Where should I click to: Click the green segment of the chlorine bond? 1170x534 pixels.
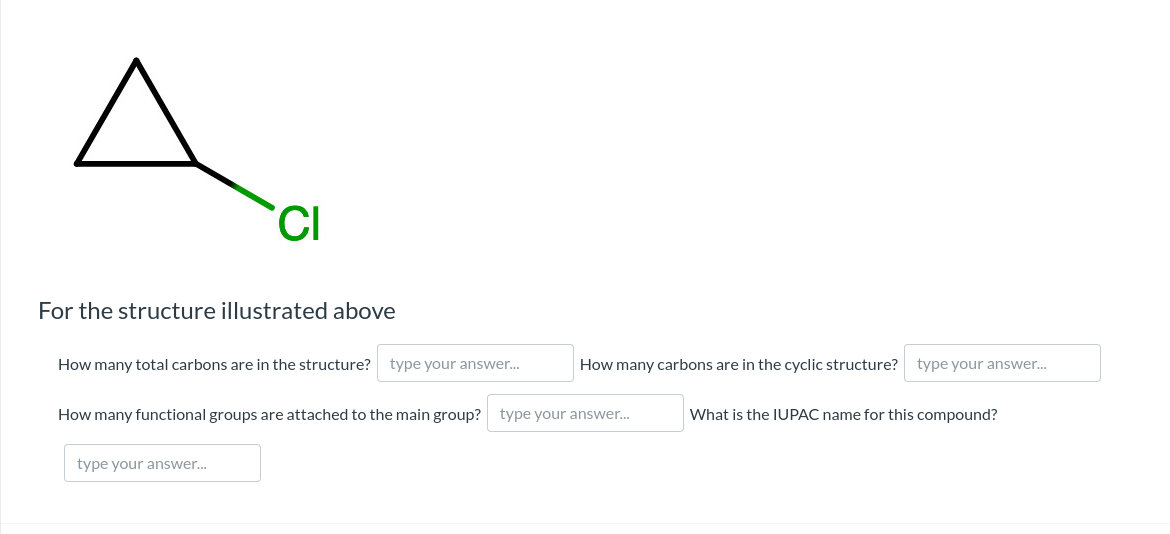pos(254,197)
